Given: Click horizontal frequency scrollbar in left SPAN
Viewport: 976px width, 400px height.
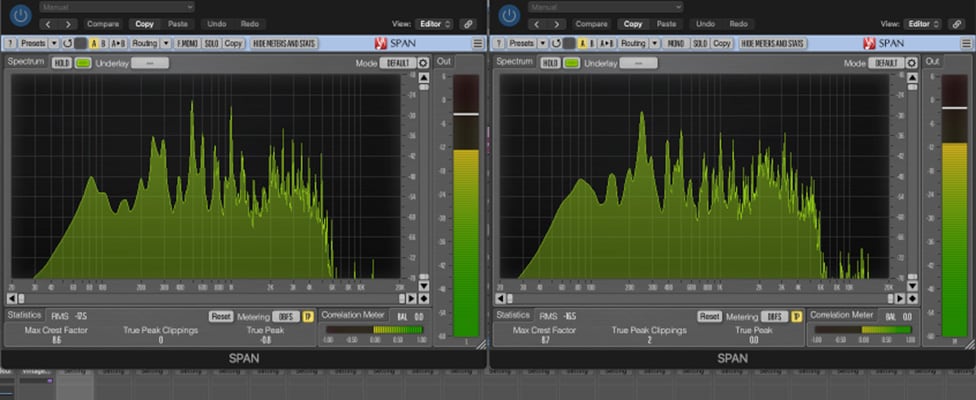Looking at the screenshot, I should click(x=212, y=299).
